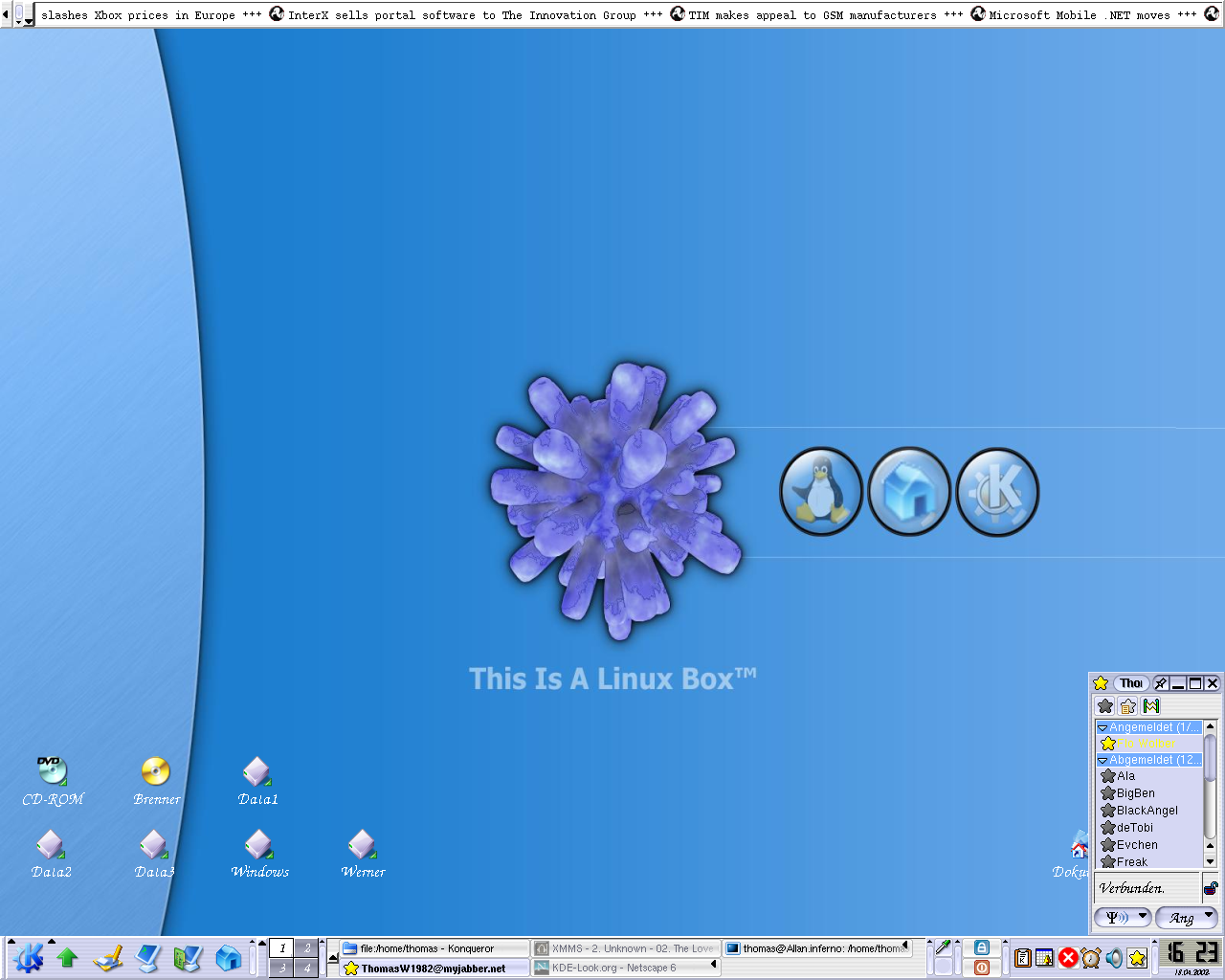Open the terminal monitor icon in the panel
Screen dimensions: 1225x980
coord(148,957)
